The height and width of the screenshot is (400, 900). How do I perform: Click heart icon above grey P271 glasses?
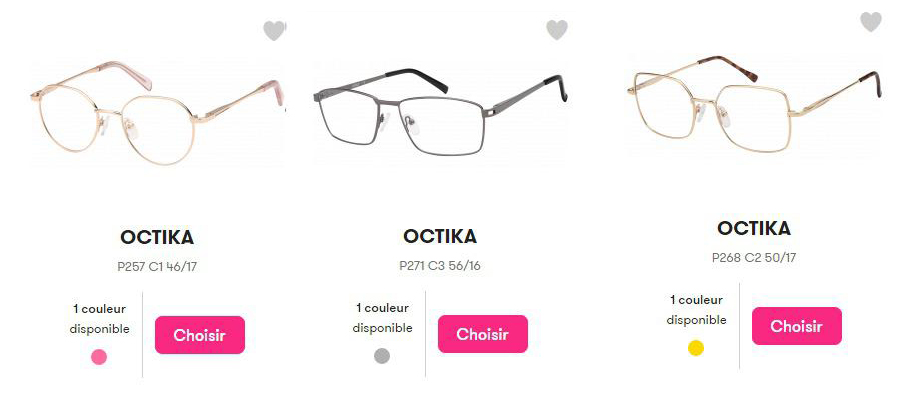[557, 29]
